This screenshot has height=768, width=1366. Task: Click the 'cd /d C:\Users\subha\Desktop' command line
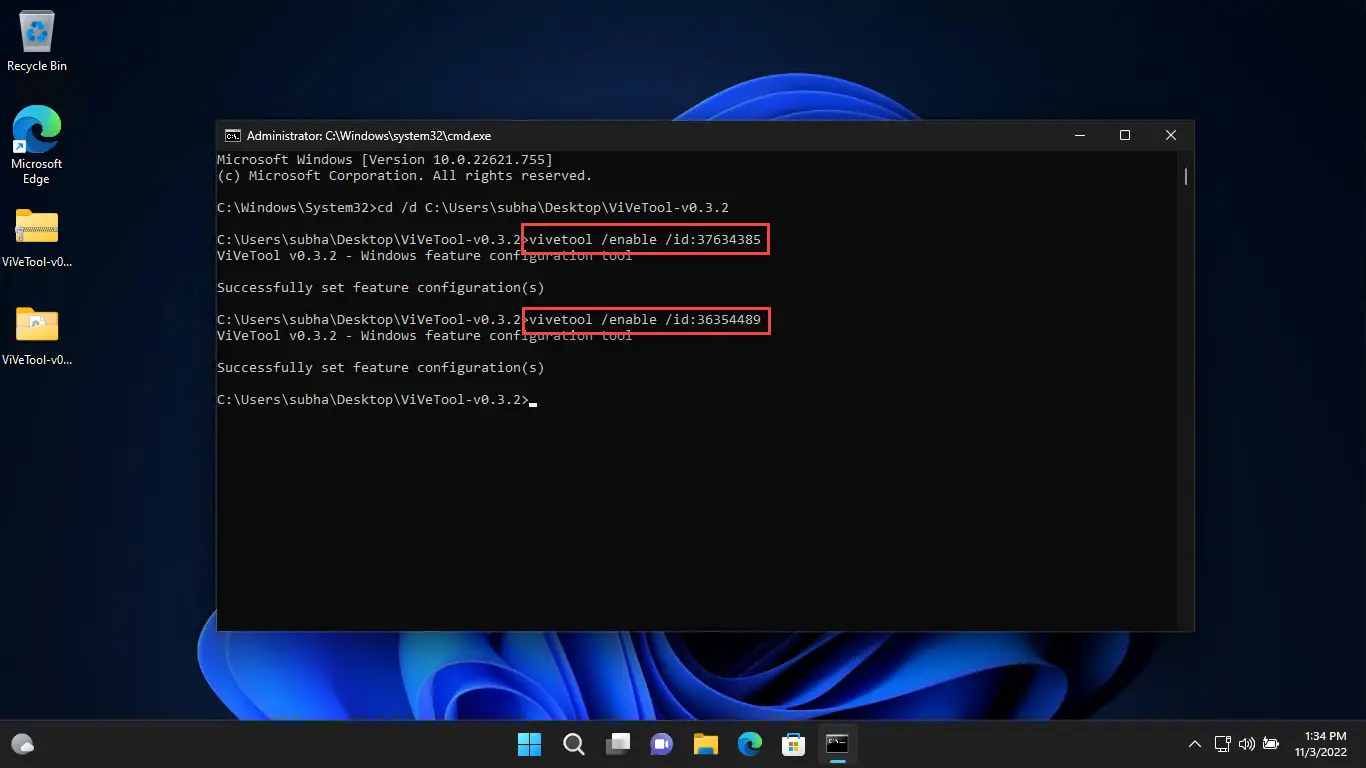point(473,208)
